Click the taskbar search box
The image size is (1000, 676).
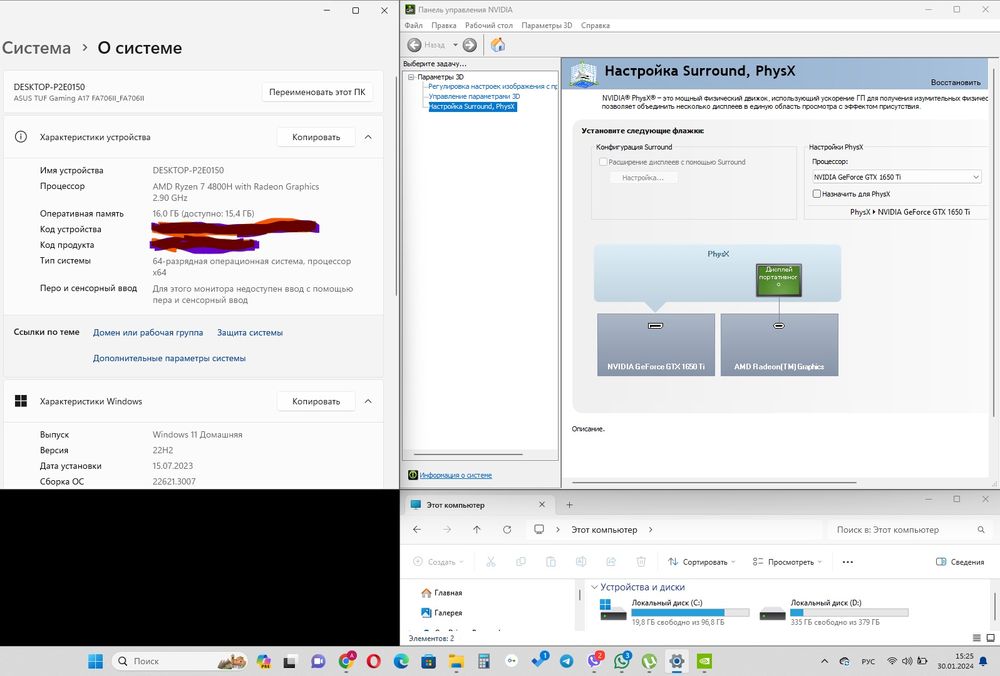click(x=179, y=661)
